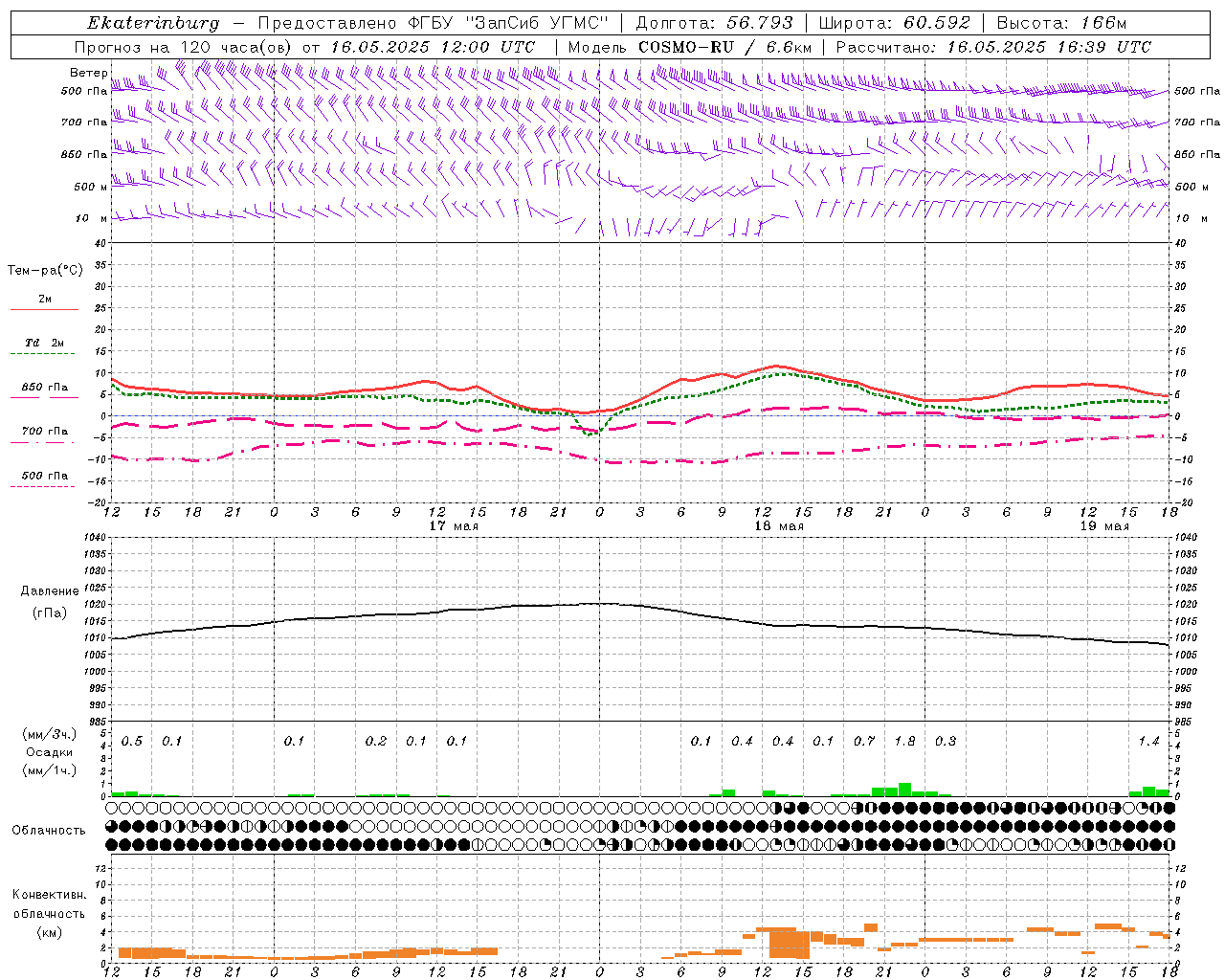Viewport: 1225px width, 980px height.
Task: Click the Давление pressure panel label
Action: point(50,591)
